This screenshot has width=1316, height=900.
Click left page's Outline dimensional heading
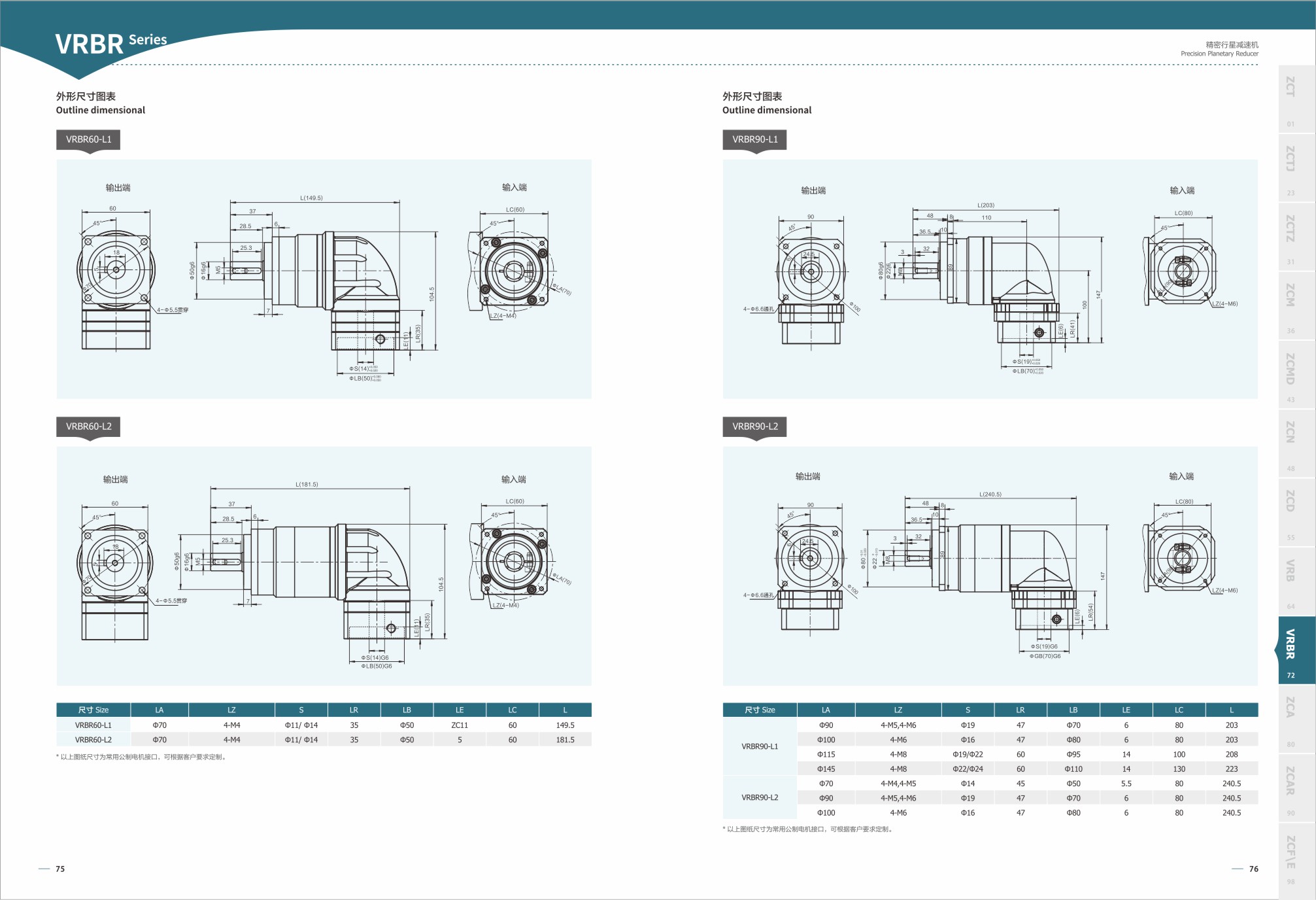click(101, 111)
